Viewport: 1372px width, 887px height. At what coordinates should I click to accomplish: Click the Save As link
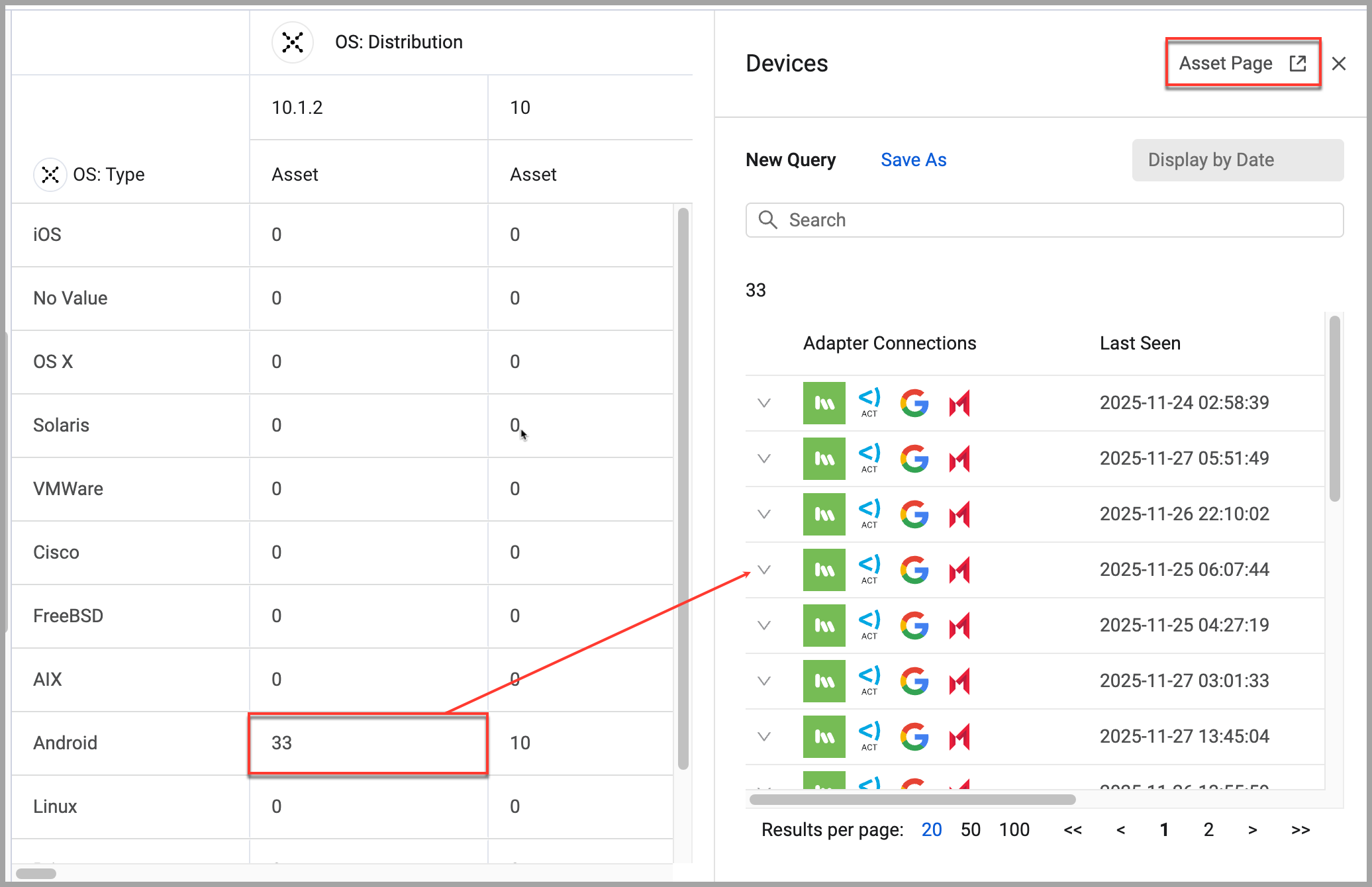pyautogui.click(x=913, y=160)
